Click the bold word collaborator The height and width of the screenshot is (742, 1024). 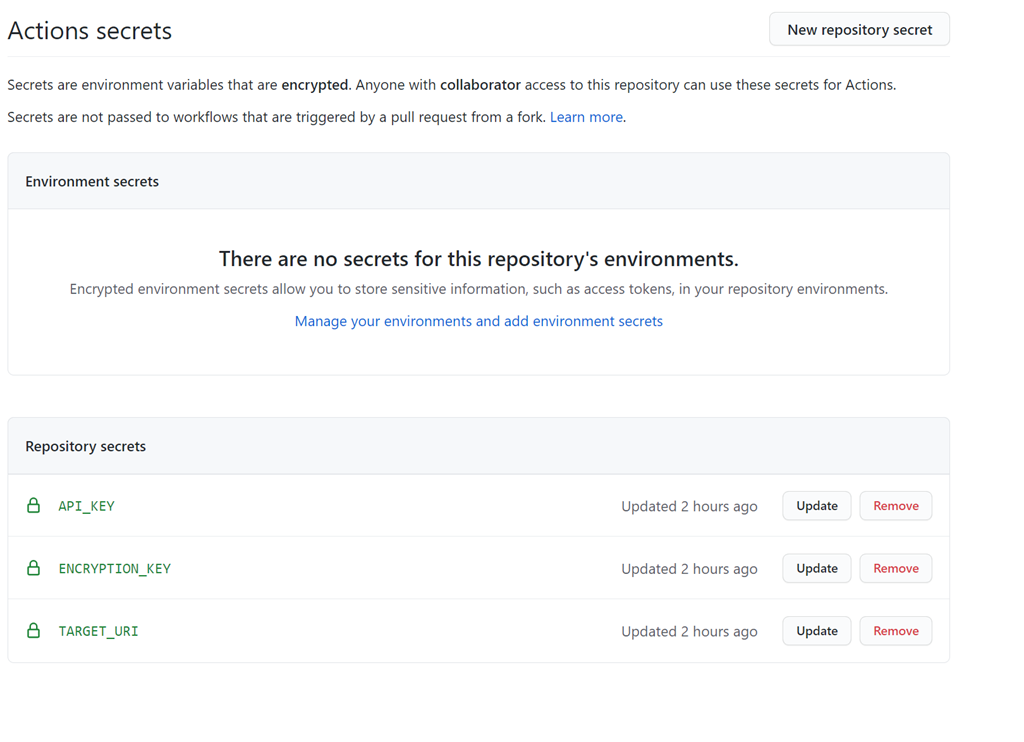(480, 85)
